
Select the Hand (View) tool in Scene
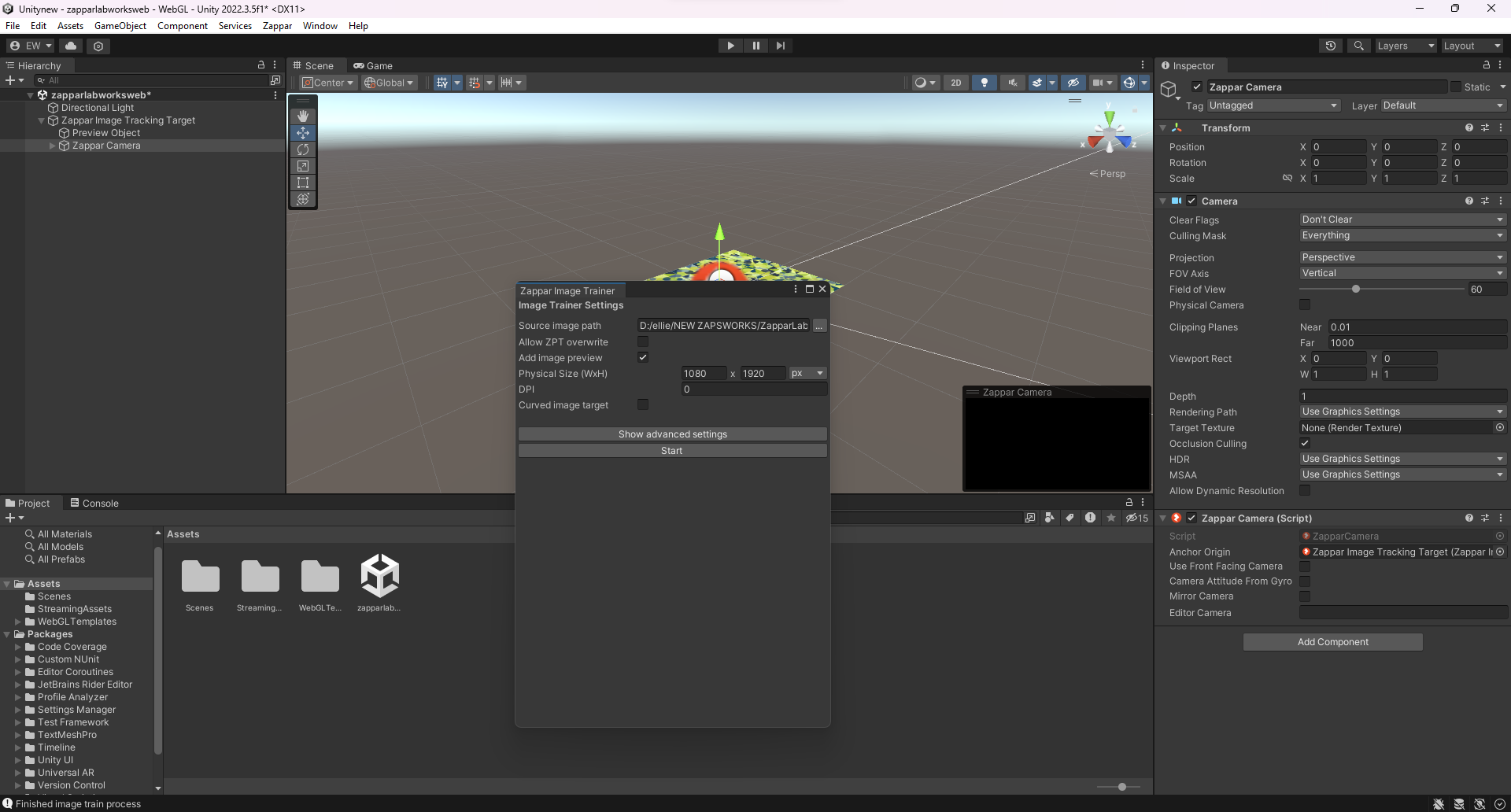point(303,116)
